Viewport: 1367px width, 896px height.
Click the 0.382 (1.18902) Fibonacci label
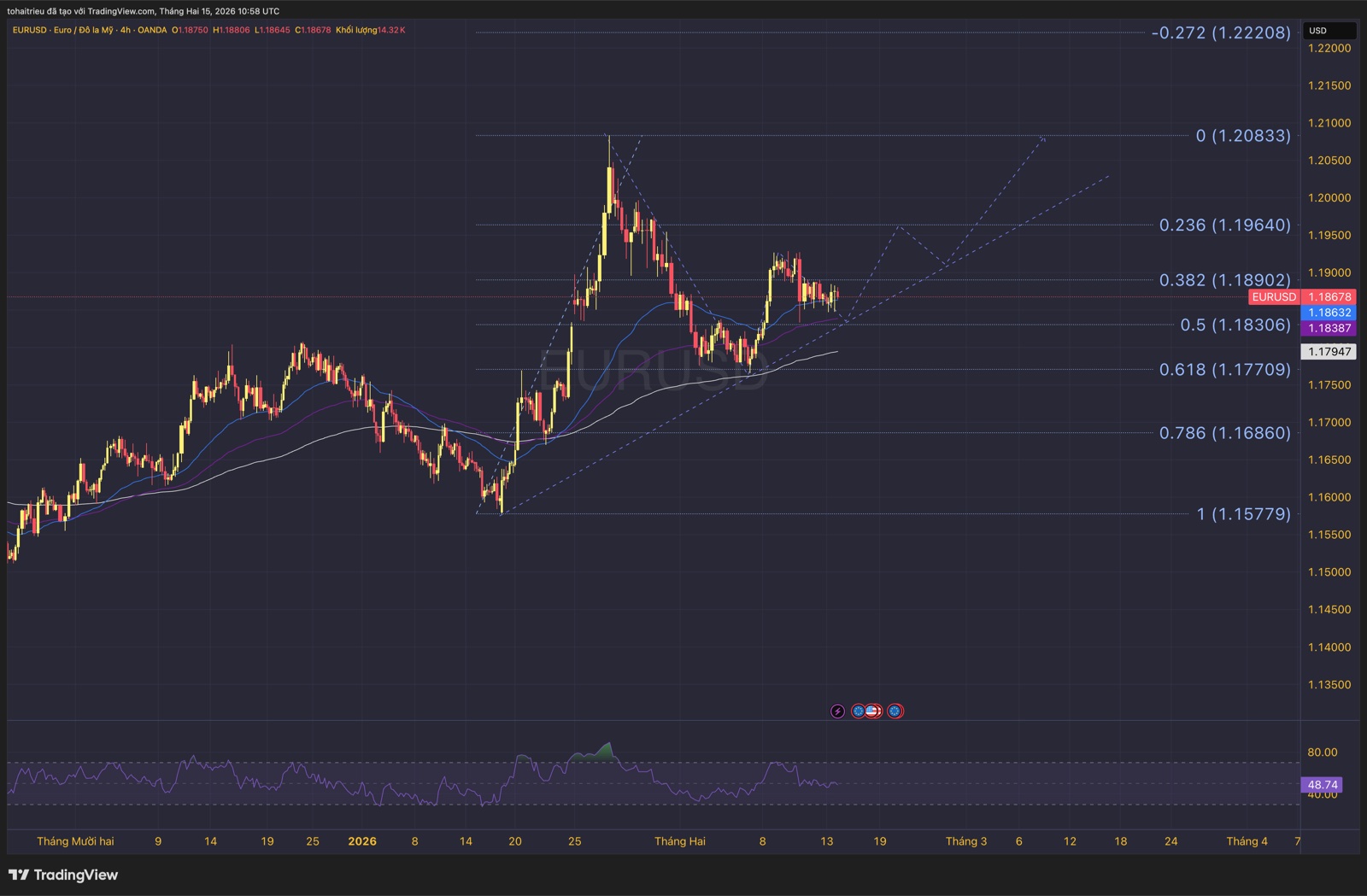1224,280
